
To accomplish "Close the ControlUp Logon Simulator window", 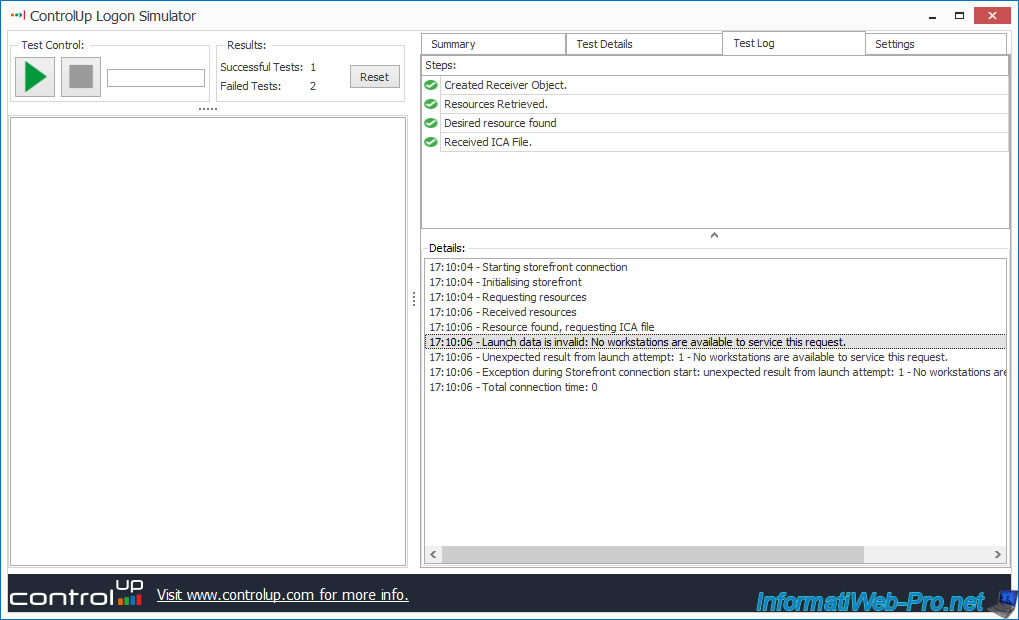I will point(992,16).
